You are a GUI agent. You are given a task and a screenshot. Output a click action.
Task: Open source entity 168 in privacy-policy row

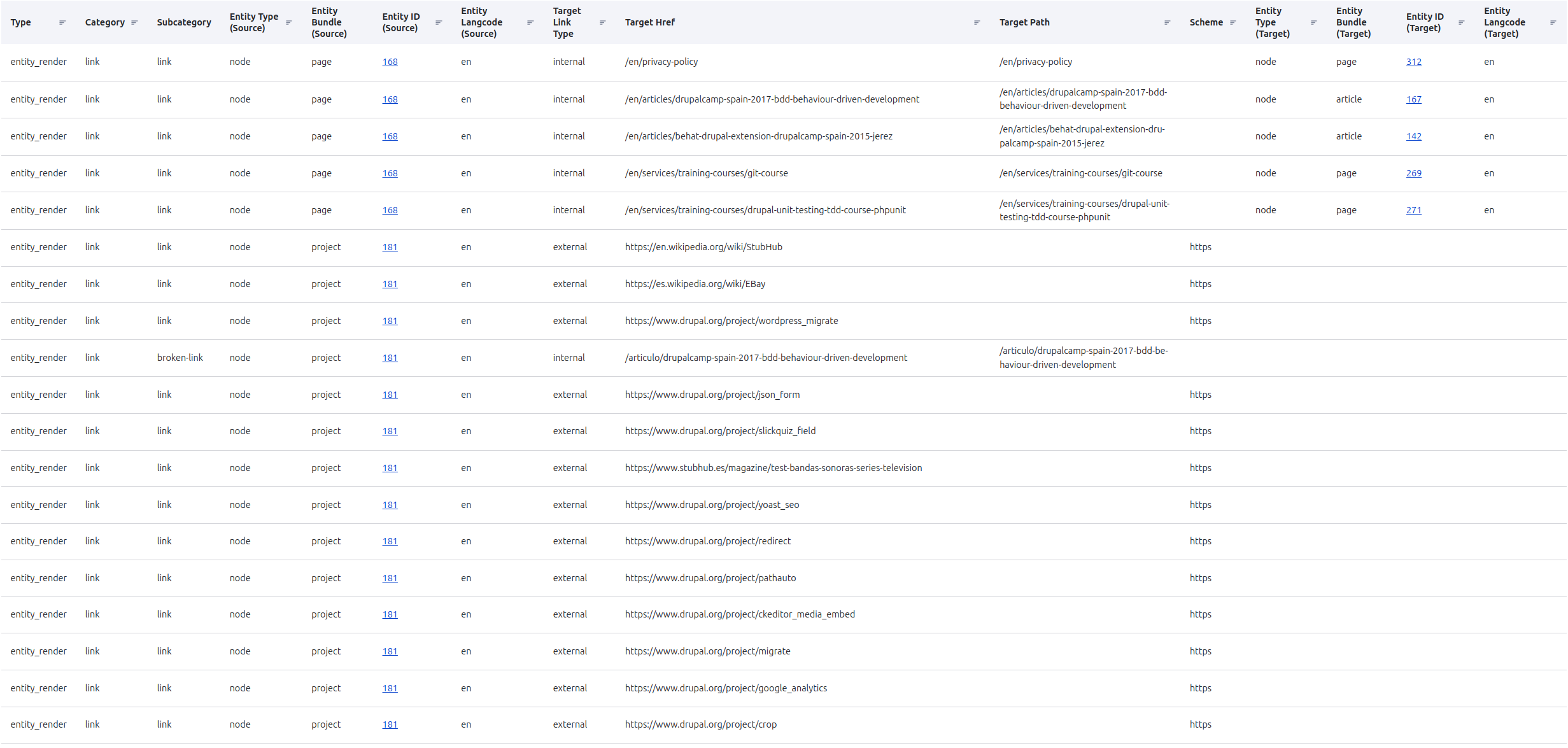tap(390, 62)
